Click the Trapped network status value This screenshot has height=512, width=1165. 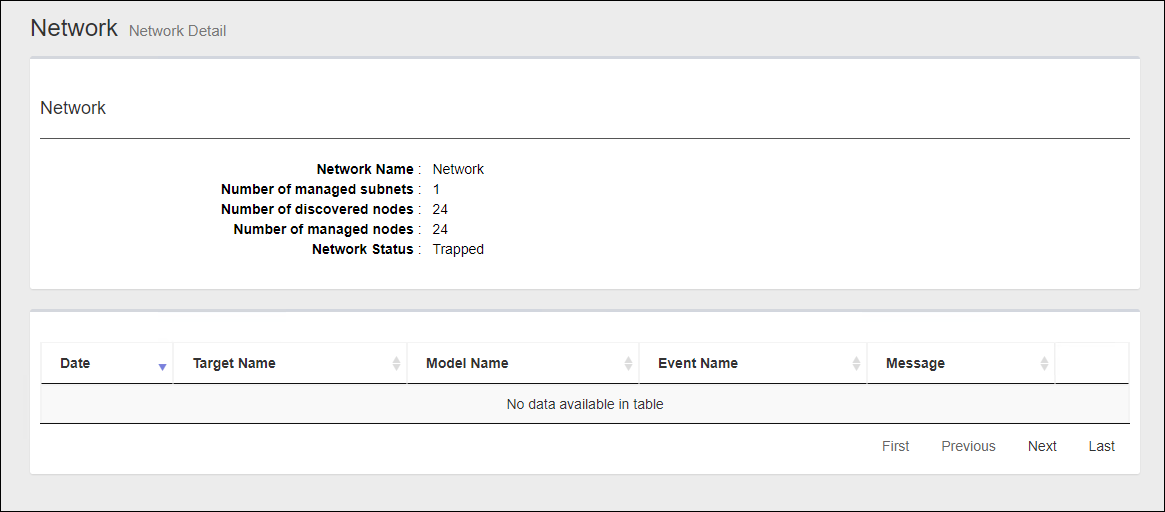tap(458, 249)
